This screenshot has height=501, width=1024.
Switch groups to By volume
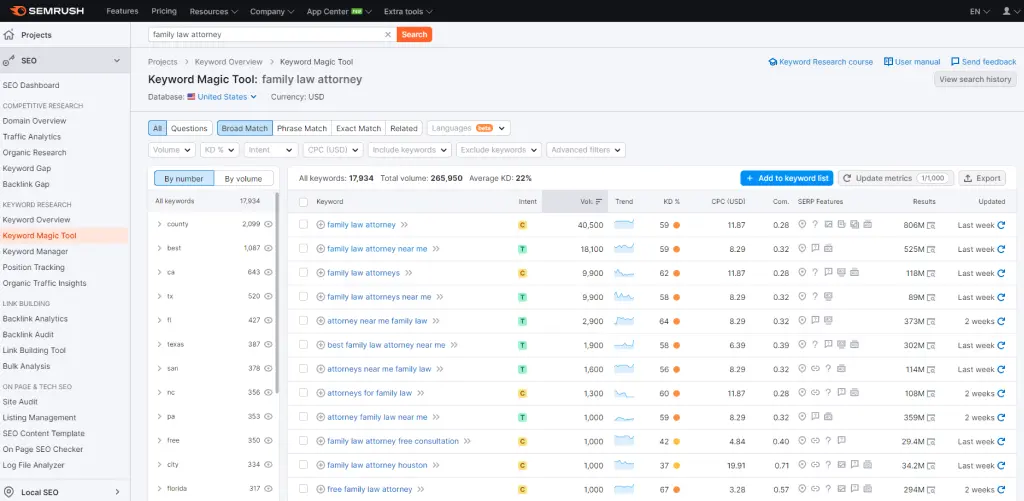[244, 178]
